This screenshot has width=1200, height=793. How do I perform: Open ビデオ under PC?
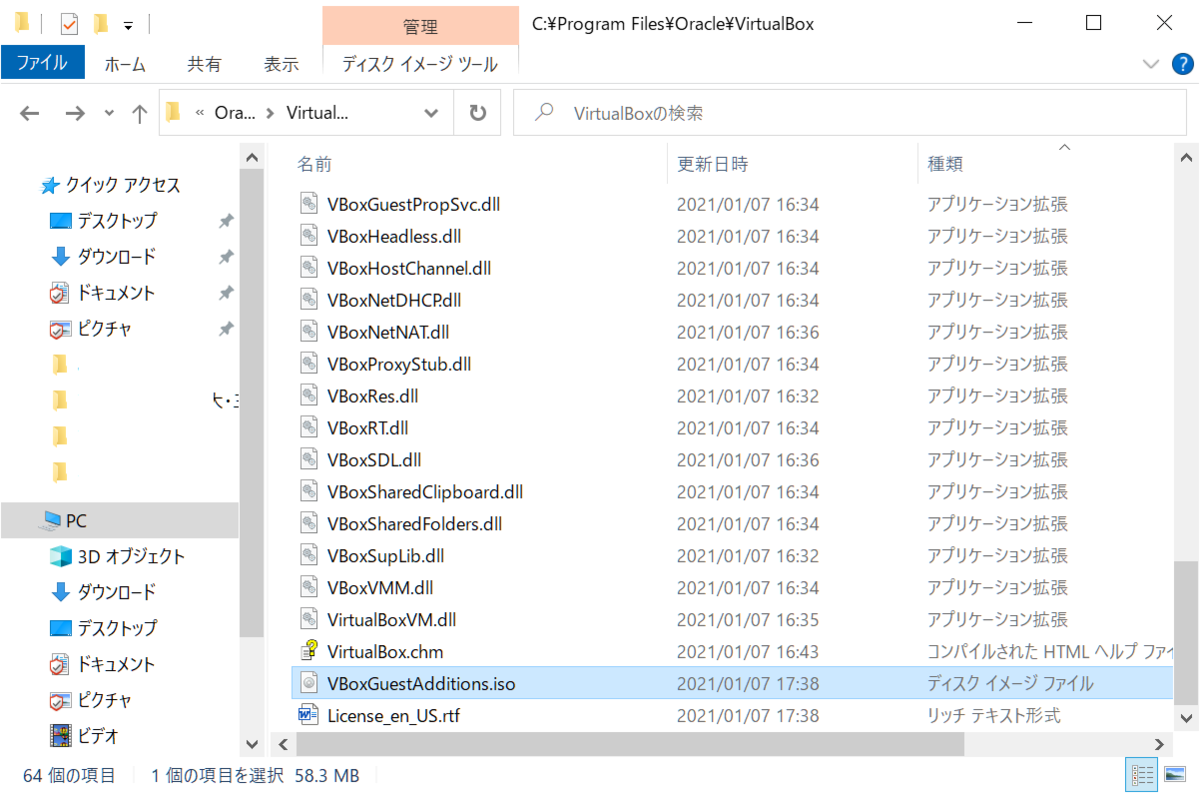pos(85,737)
